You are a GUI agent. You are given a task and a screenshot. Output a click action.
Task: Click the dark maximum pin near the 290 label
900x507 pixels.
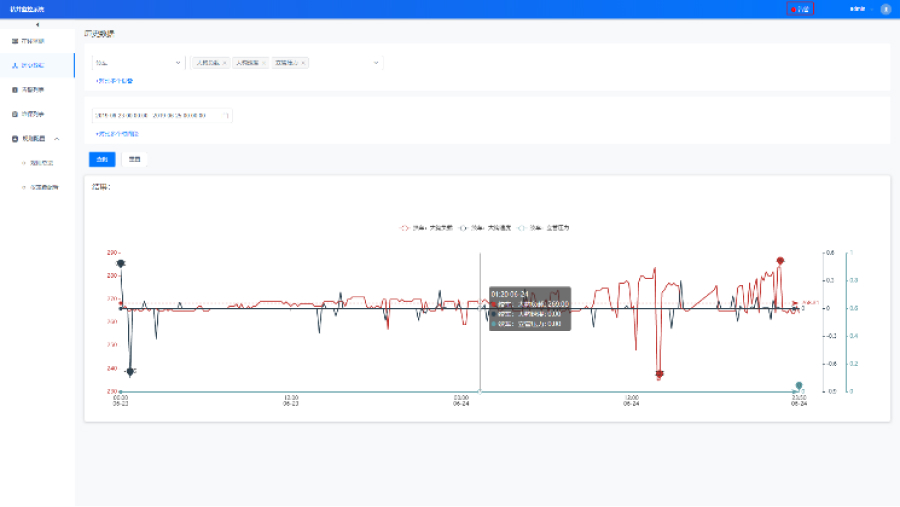click(121, 264)
